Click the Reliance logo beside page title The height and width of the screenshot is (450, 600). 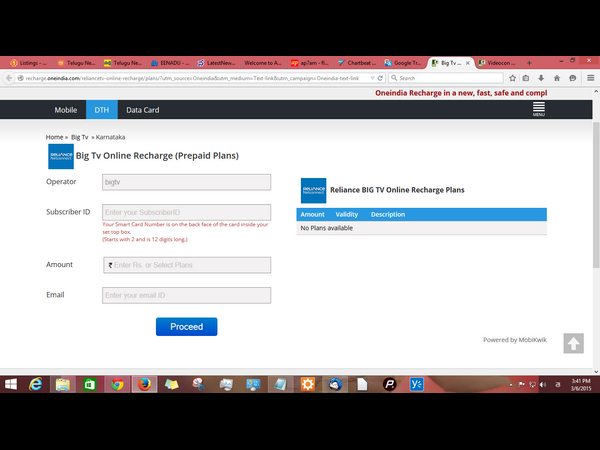click(60, 156)
